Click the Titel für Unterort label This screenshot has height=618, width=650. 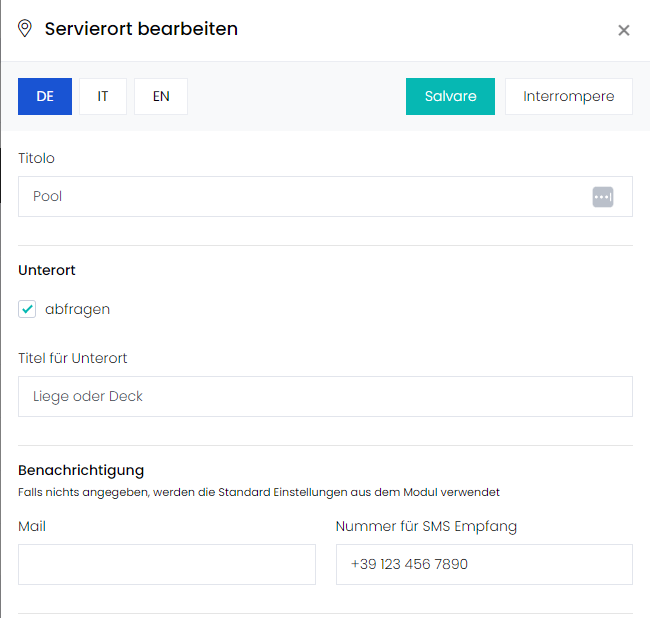pos(73,358)
